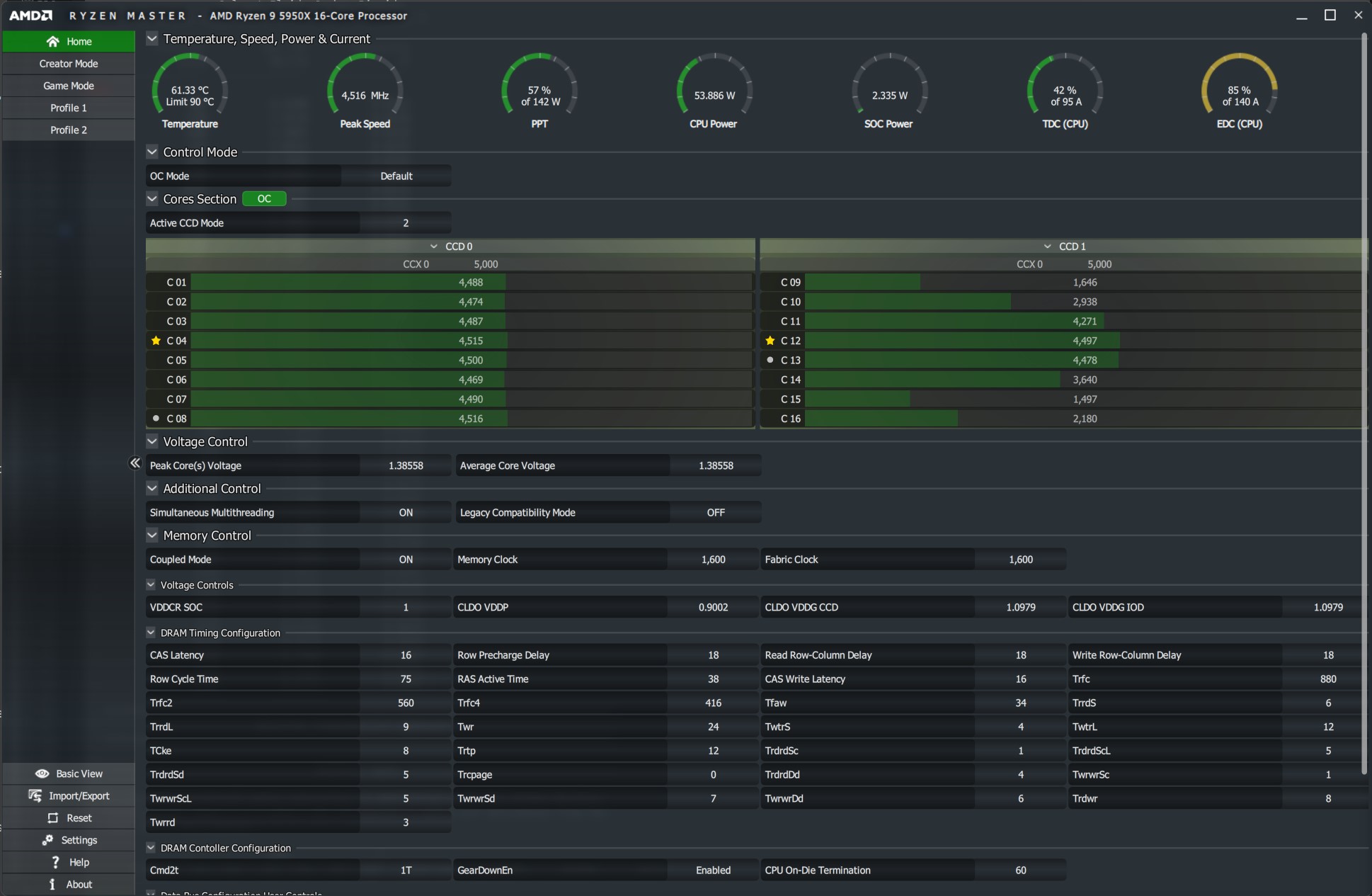Toggle the green OC badge in Cores Section
Screen dimensions: 1372x896
[264, 199]
